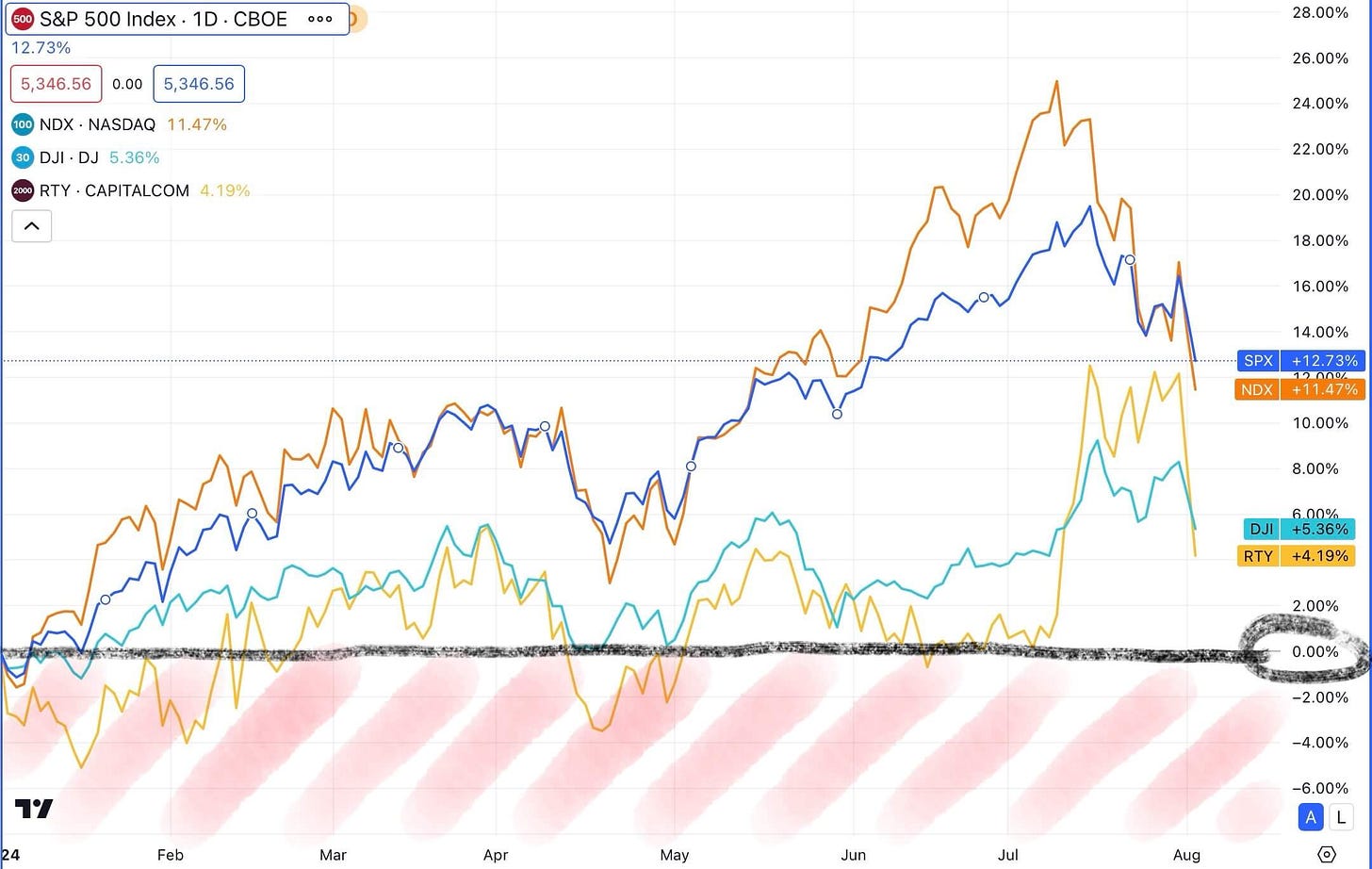Open the three-dot more options menu
Screen dimensions: 1372x869
tap(320, 19)
